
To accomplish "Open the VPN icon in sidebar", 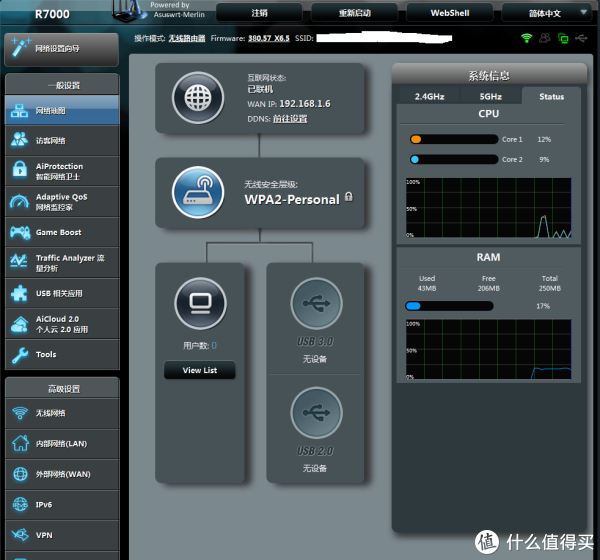I will (20, 534).
